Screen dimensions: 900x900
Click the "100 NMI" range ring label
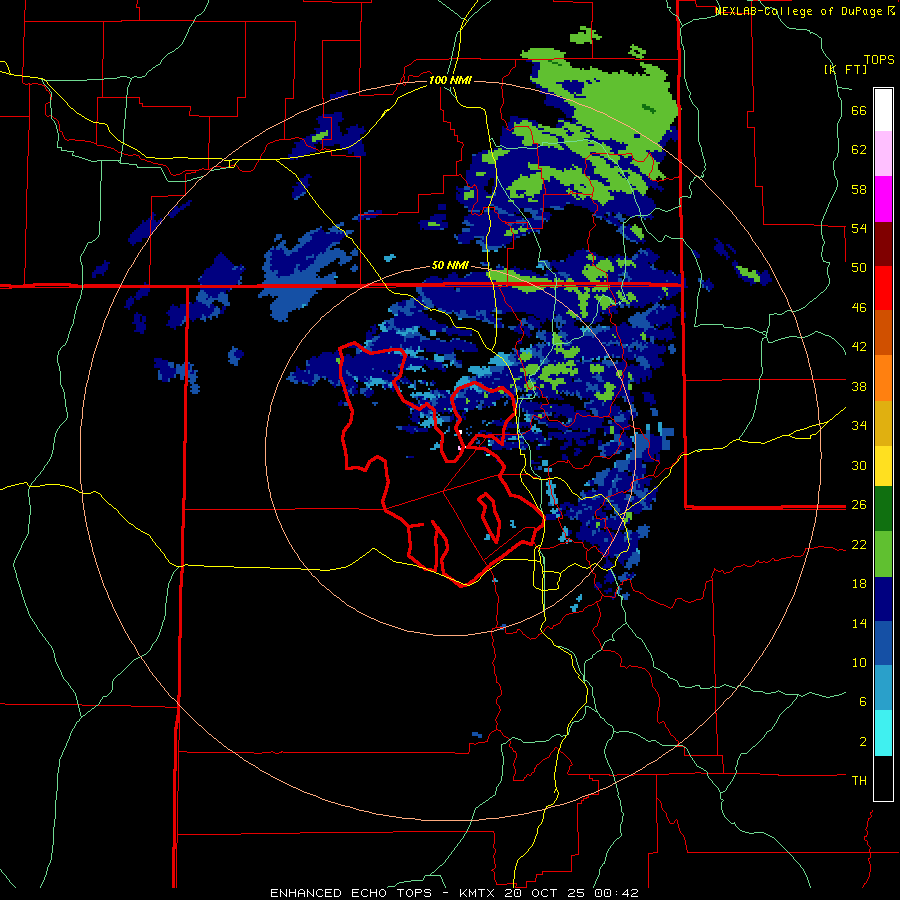tap(450, 80)
